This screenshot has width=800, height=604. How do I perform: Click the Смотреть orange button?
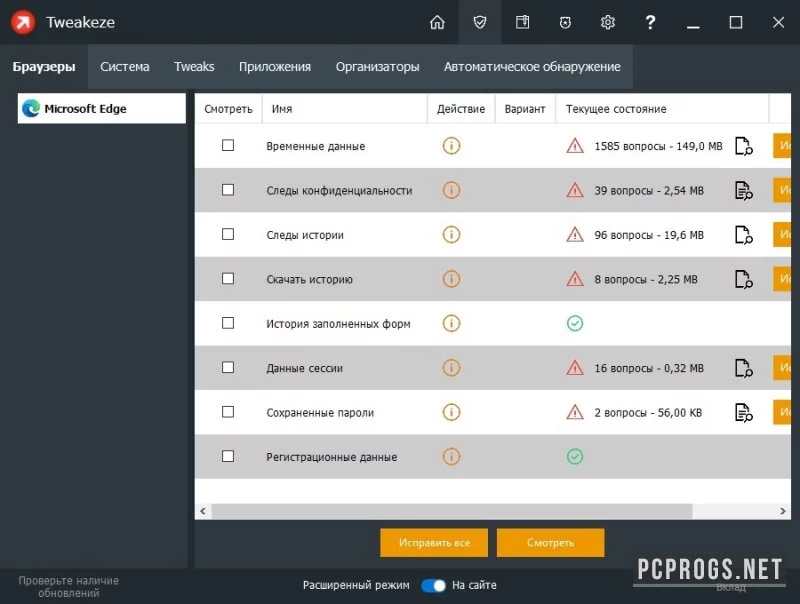(551, 543)
